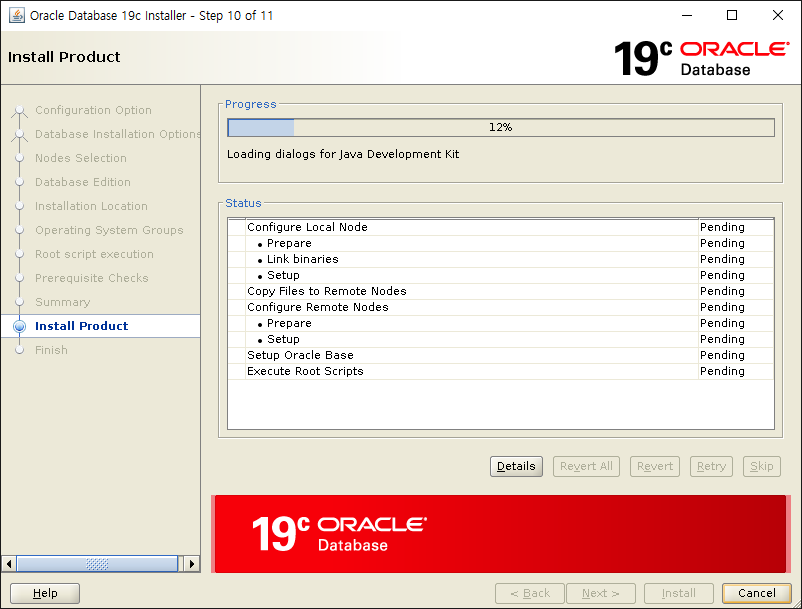
Task: Maximize the installer window
Action: [x=732, y=15]
